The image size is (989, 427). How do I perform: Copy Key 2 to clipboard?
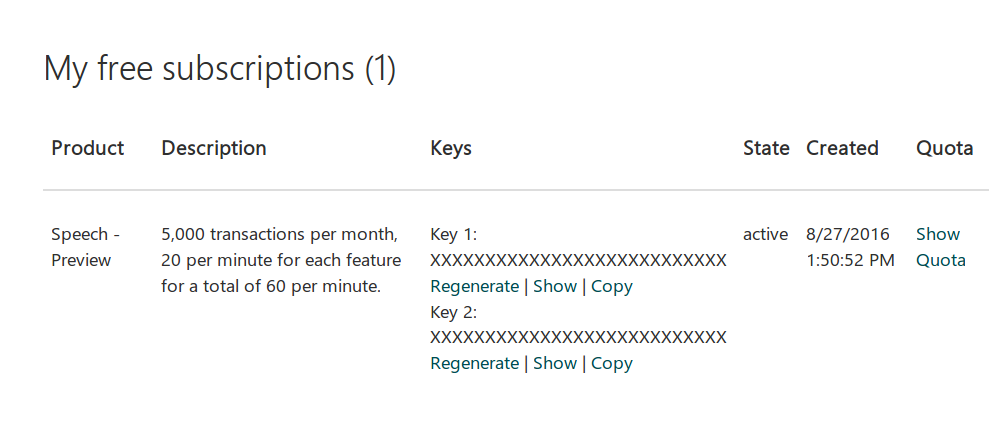click(612, 363)
